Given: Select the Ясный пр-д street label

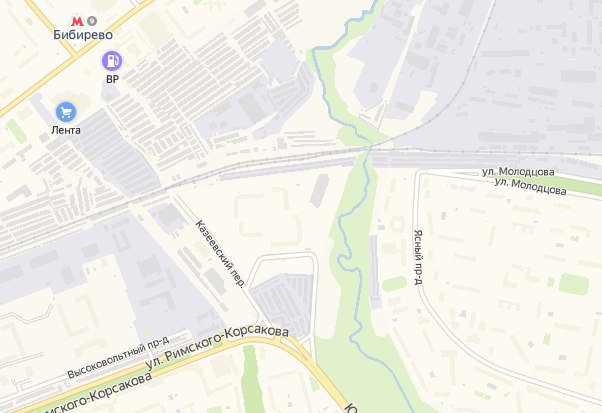Looking at the screenshot, I should 418,257.
